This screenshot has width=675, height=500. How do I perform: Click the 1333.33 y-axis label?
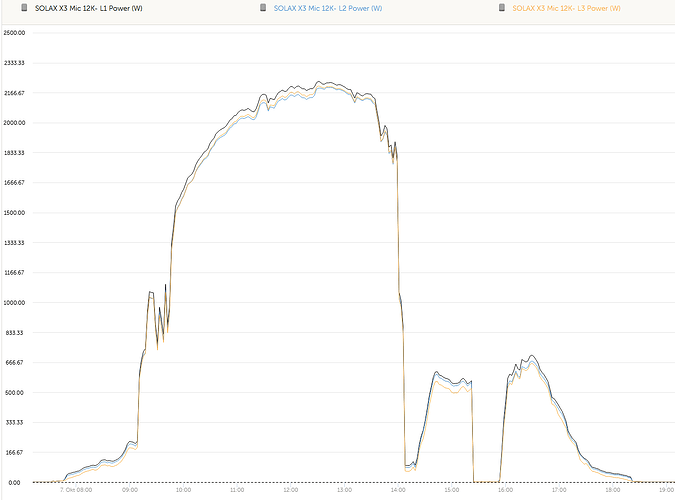coord(14,243)
